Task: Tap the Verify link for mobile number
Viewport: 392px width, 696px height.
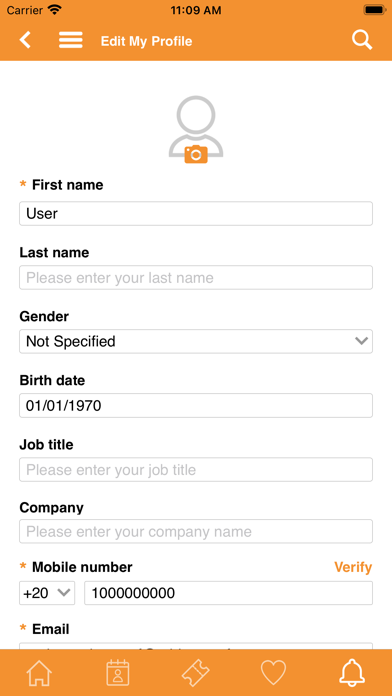Action: point(353,567)
